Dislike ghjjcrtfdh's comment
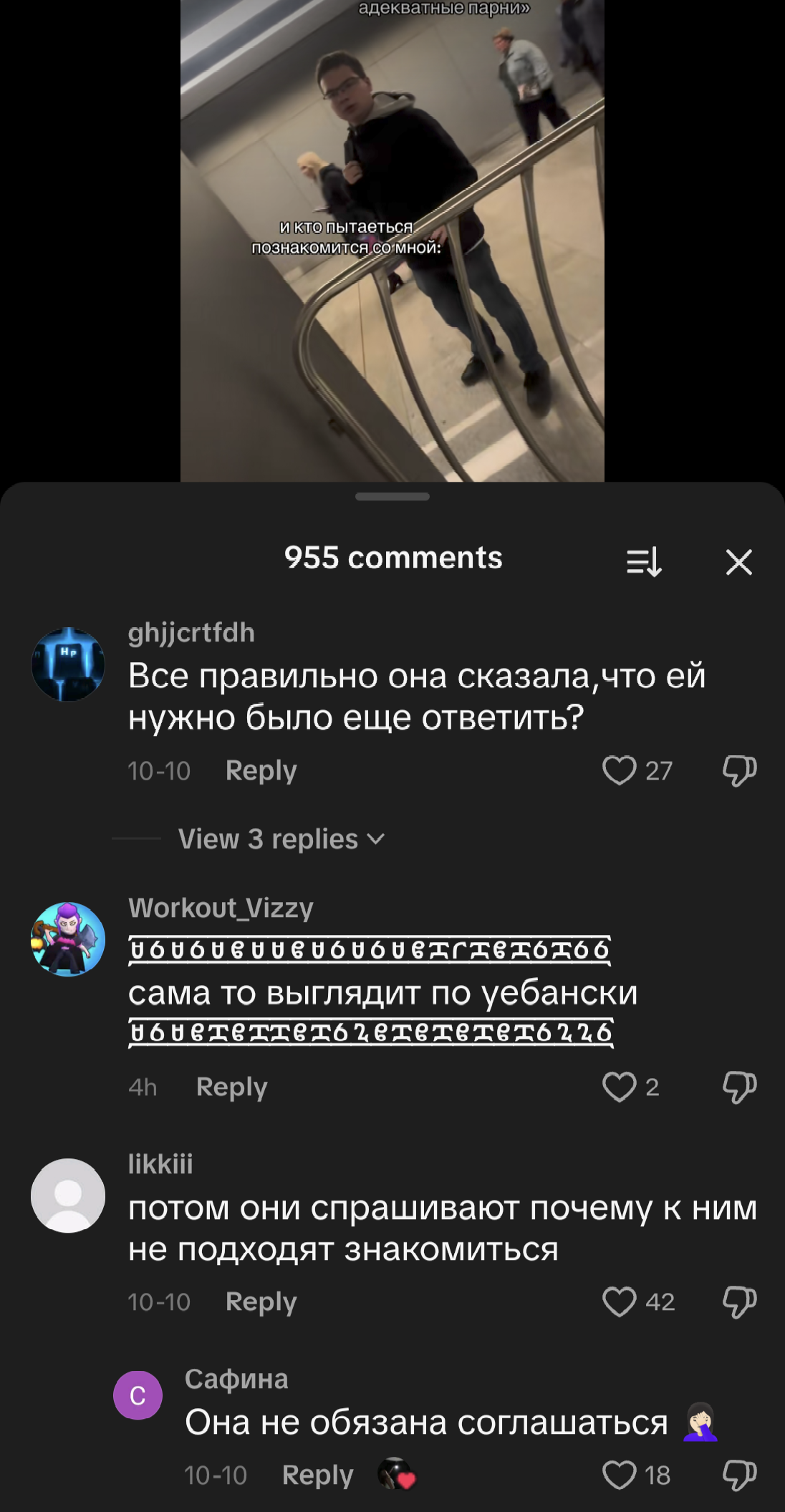The width and height of the screenshot is (785, 1512). tap(739, 770)
